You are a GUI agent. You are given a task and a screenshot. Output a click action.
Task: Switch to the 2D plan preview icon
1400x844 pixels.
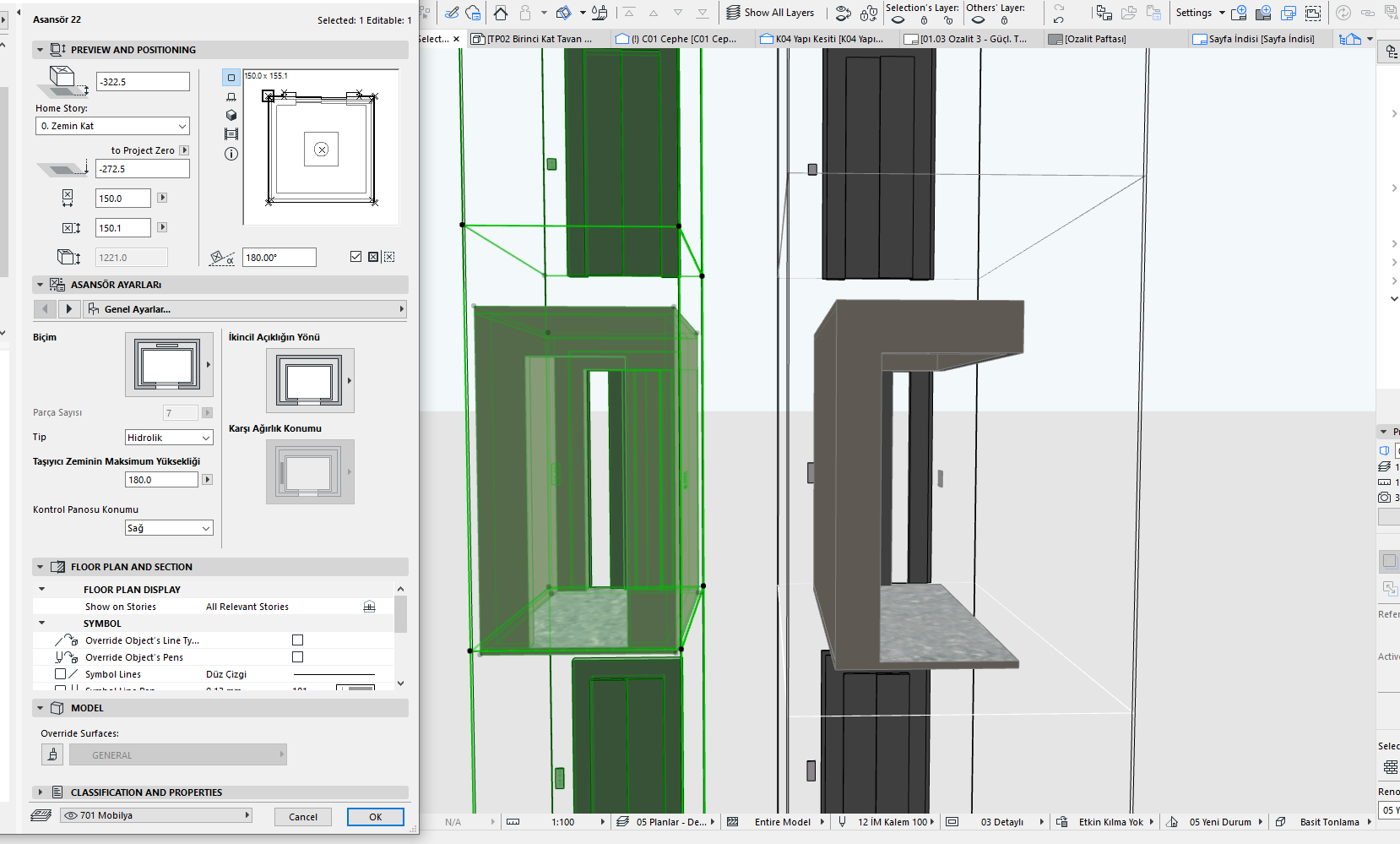coord(231,78)
